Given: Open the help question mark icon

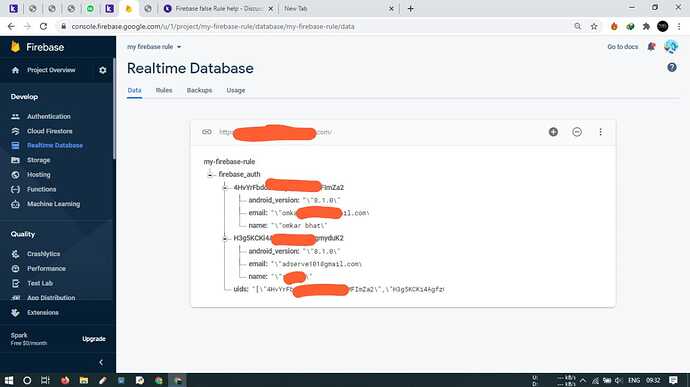Looking at the screenshot, I should click(x=672, y=67).
